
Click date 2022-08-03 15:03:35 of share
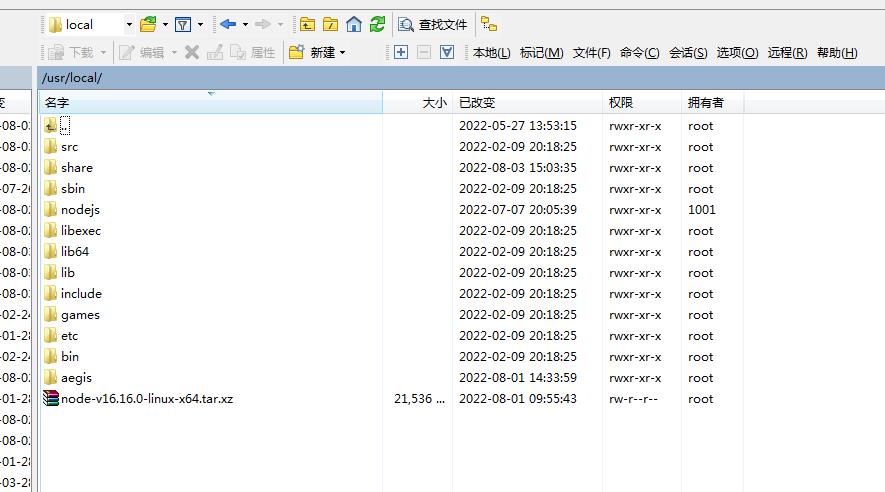tap(518, 168)
